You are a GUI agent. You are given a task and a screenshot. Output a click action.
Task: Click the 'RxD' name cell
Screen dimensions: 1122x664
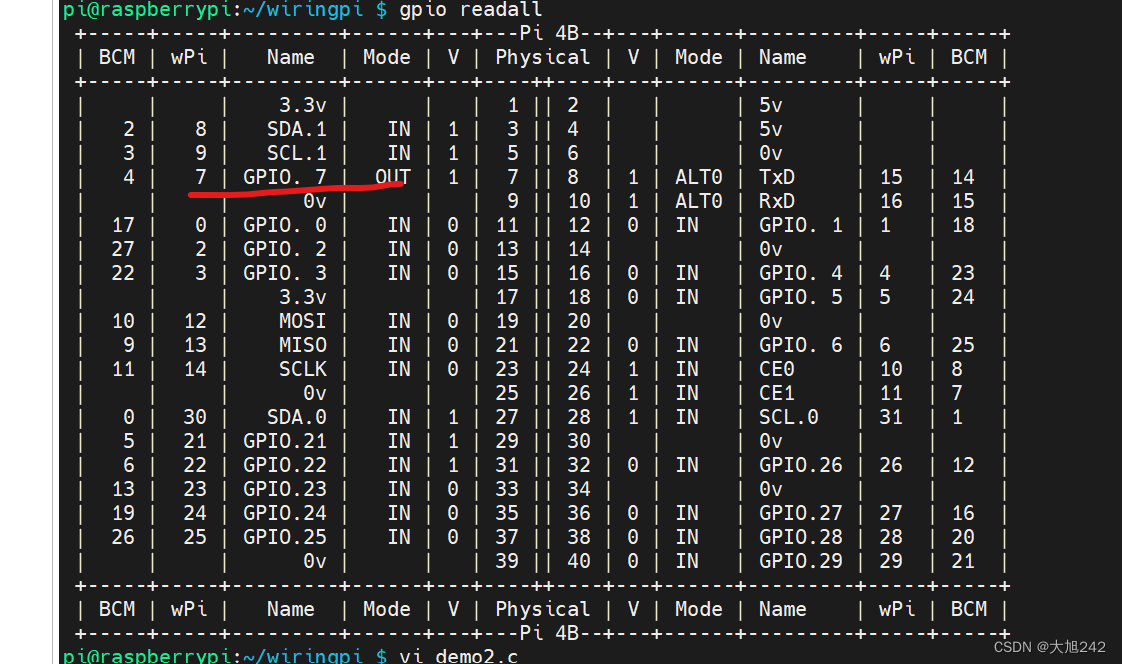(776, 202)
